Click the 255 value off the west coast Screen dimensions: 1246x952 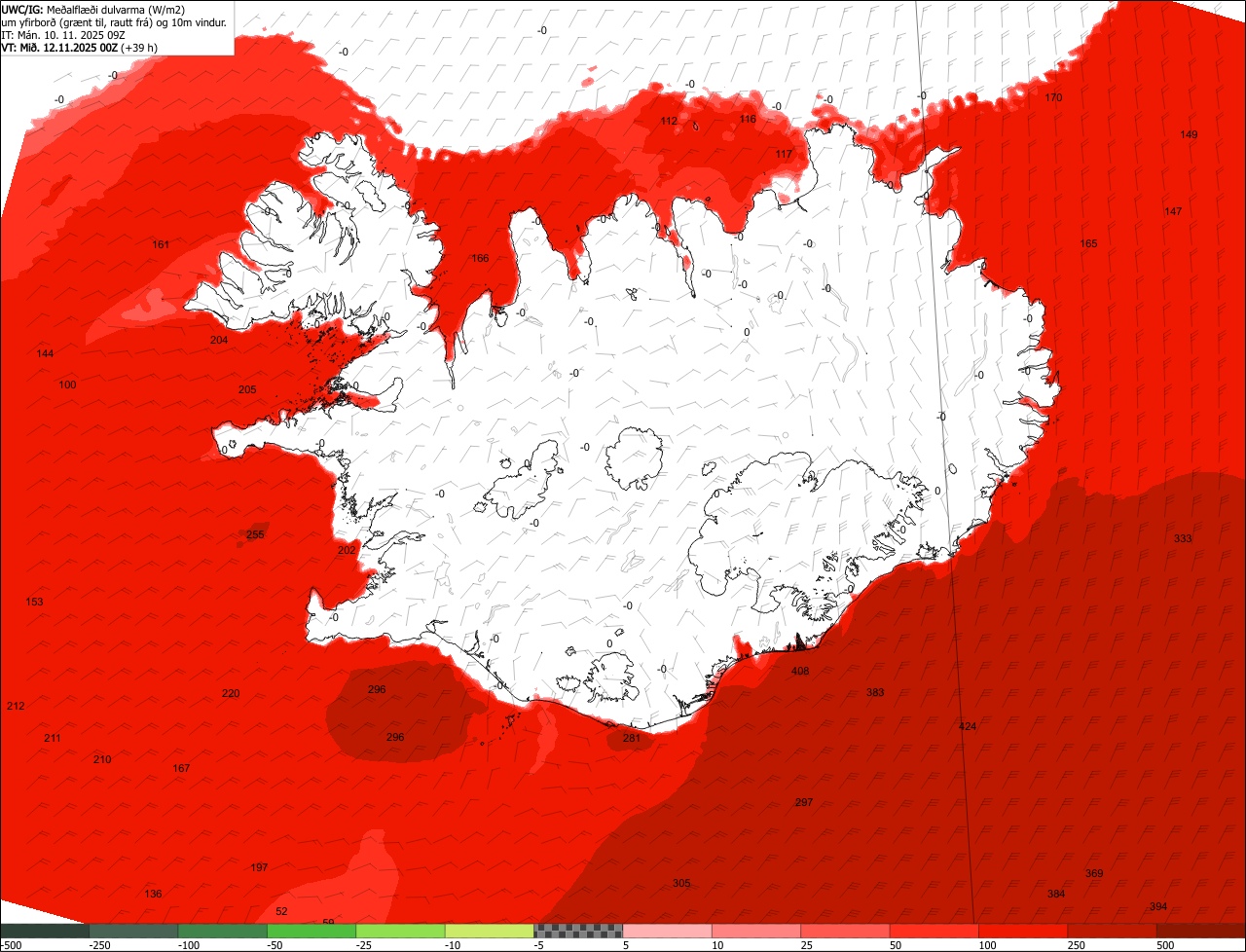255,534
